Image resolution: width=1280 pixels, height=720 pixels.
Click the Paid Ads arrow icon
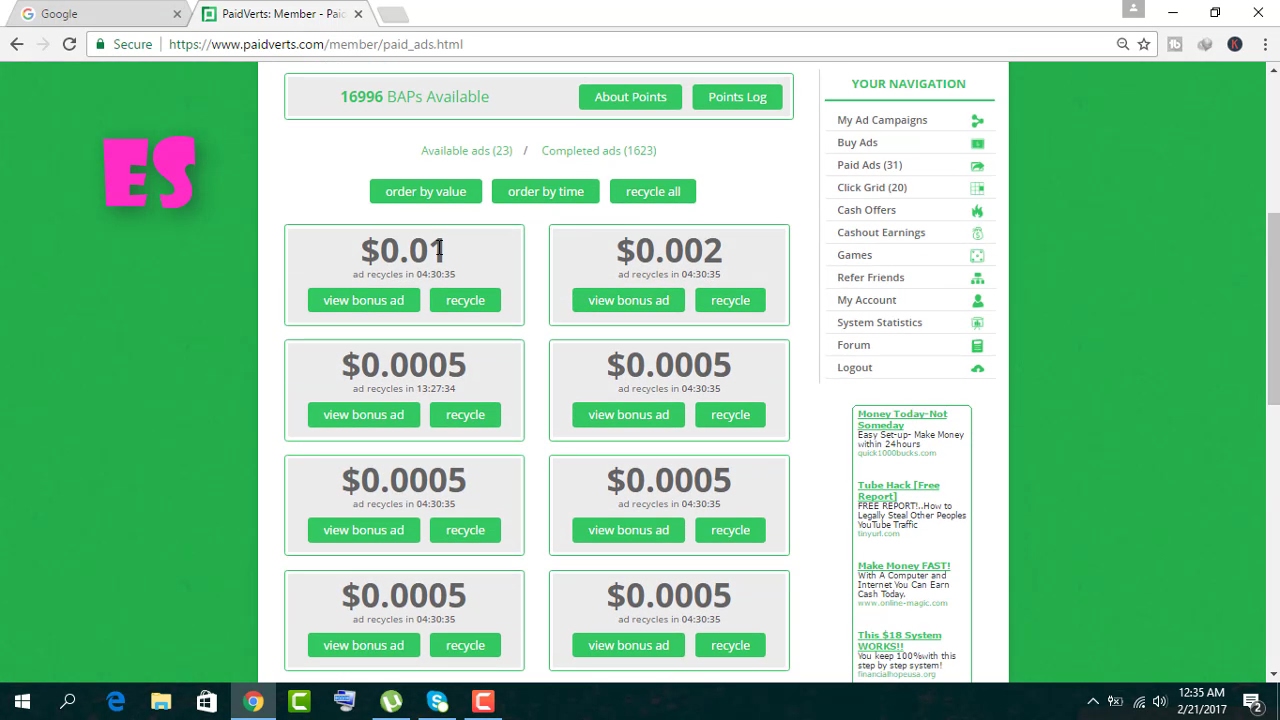pos(977,165)
